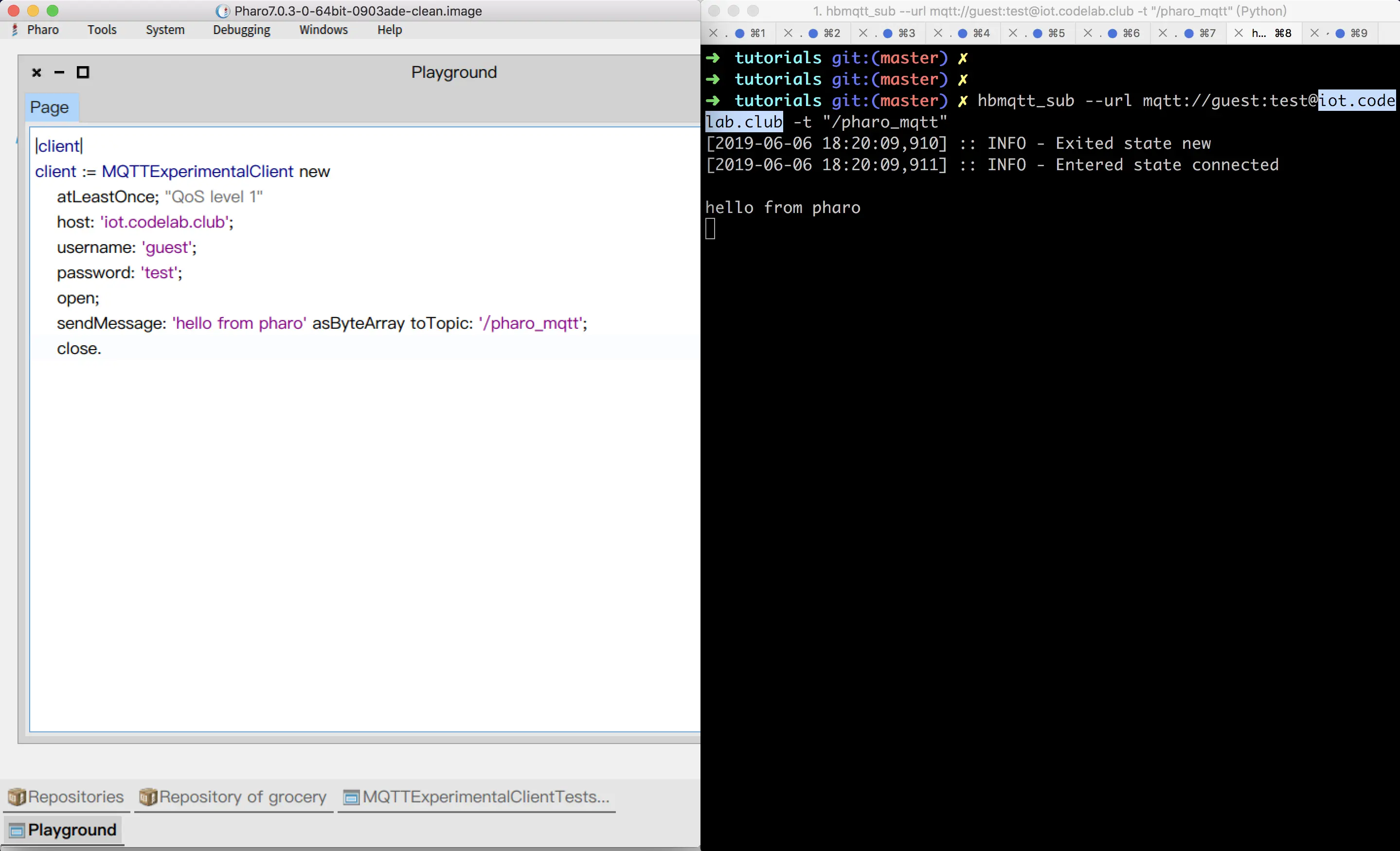
Task: Switch to MQTTExperimentalClientTests window
Action: (476, 797)
